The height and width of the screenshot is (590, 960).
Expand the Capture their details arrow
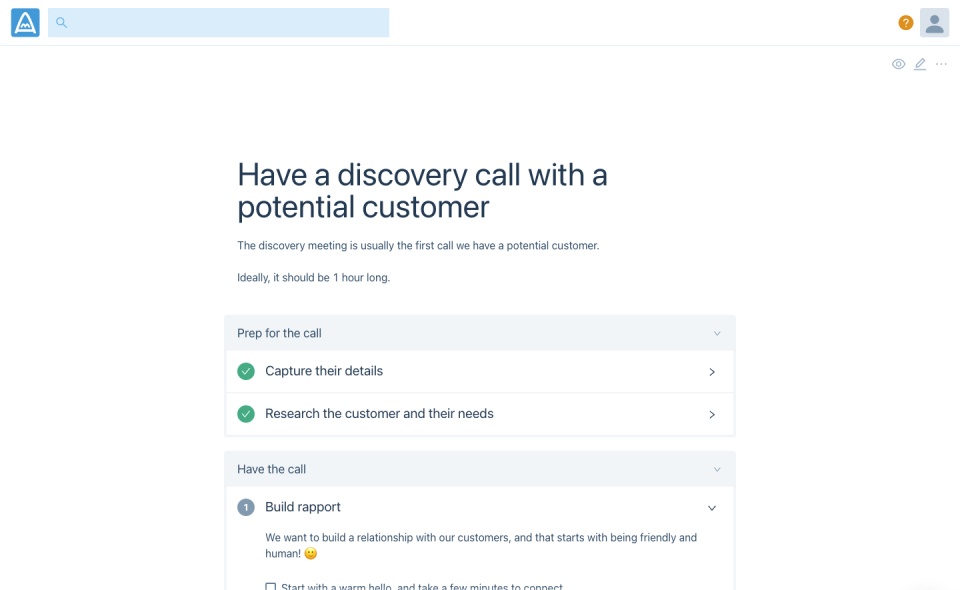point(712,372)
